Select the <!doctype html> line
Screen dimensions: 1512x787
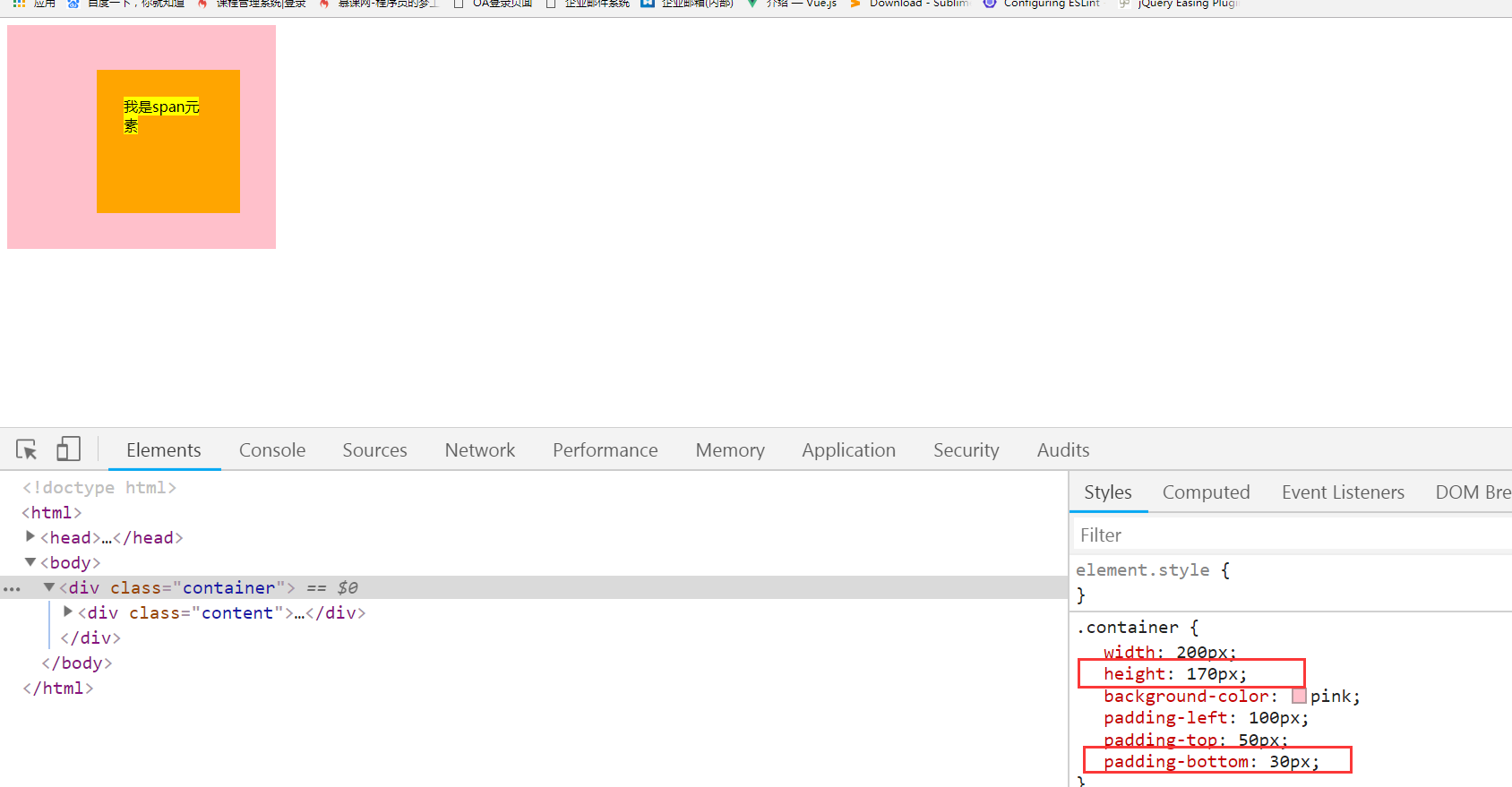click(x=99, y=487)
